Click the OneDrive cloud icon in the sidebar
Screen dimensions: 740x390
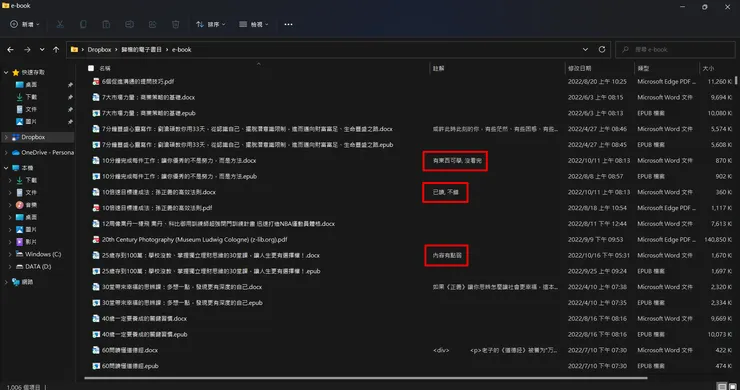16,153
